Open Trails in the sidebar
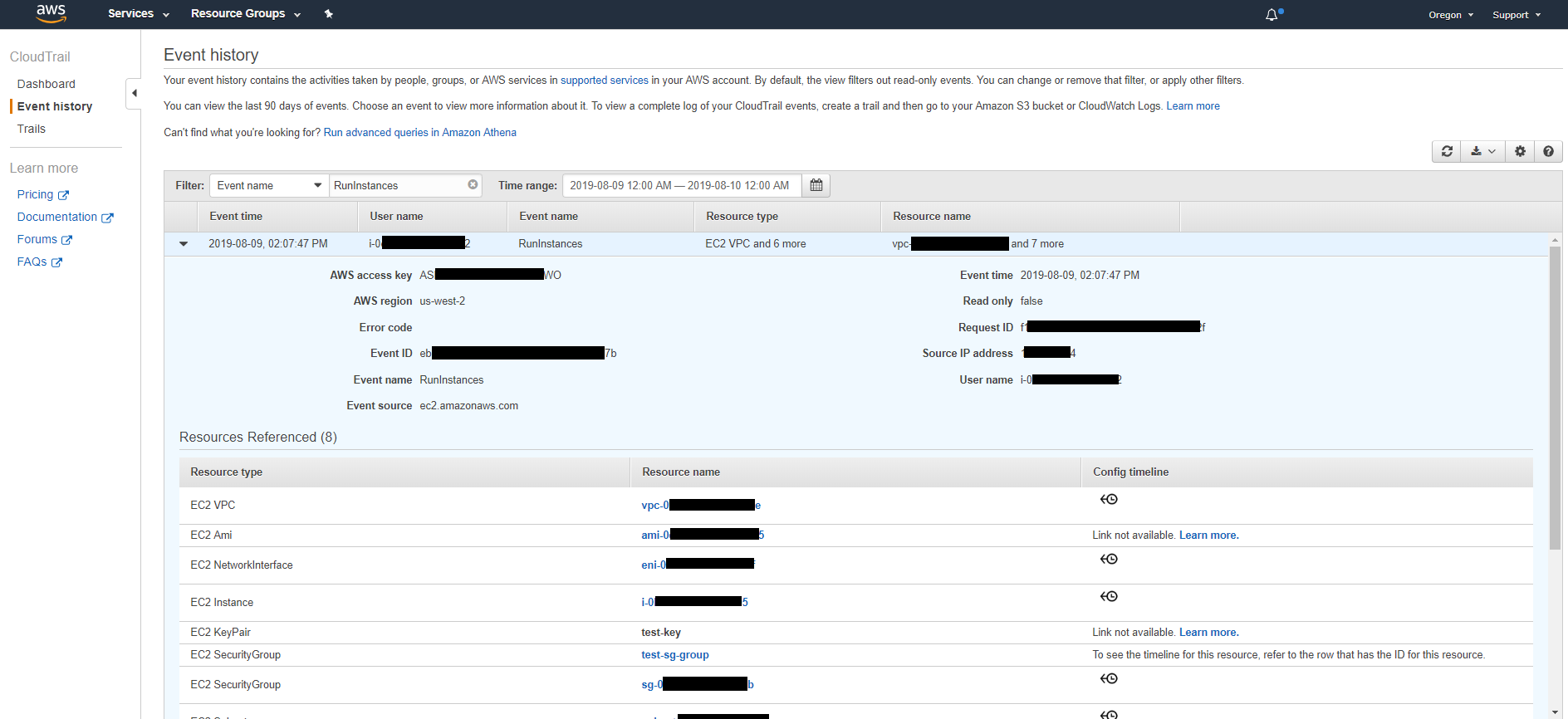 pos(32,129)
